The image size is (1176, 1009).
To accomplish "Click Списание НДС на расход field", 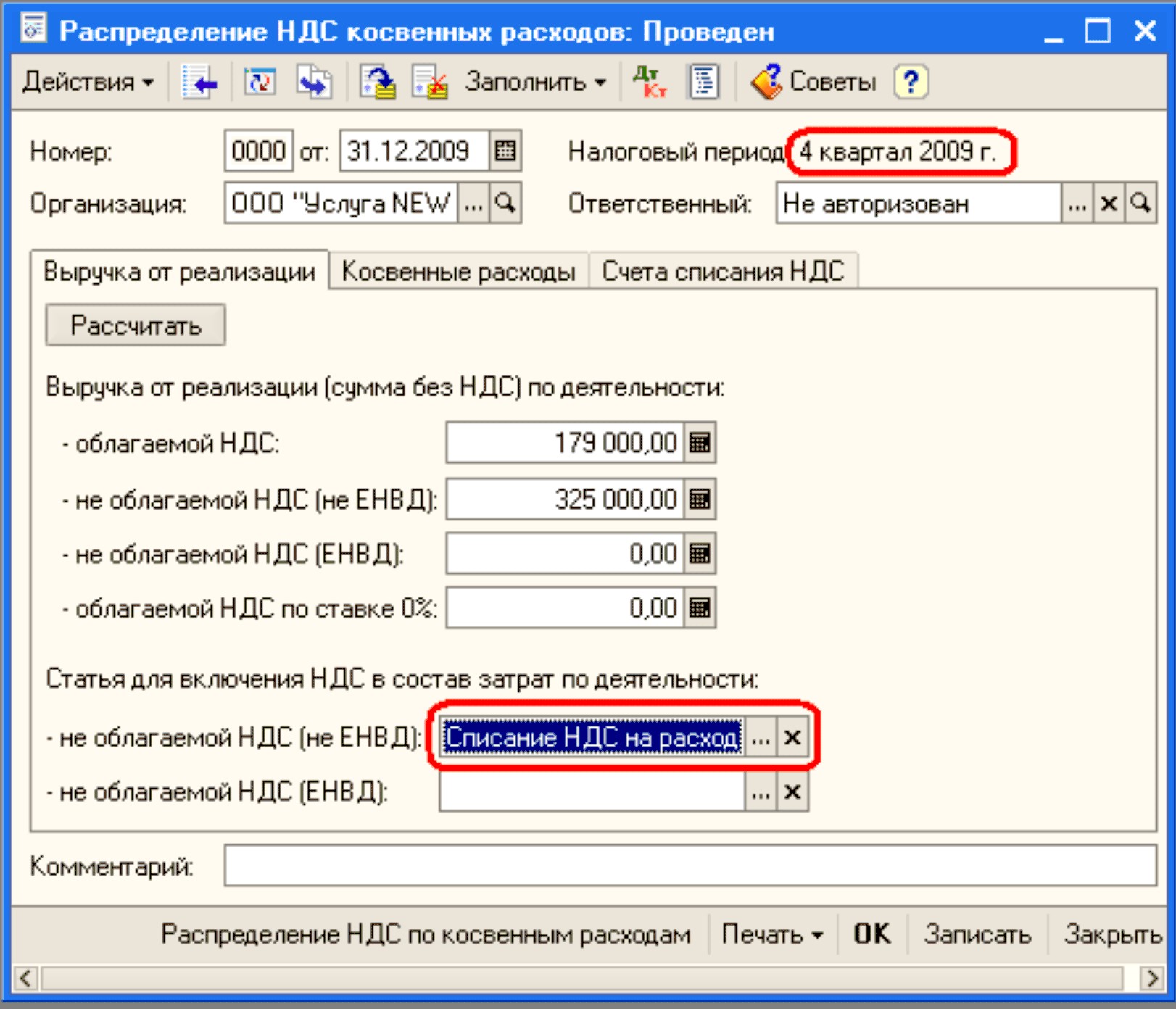I will pos(592,737).
